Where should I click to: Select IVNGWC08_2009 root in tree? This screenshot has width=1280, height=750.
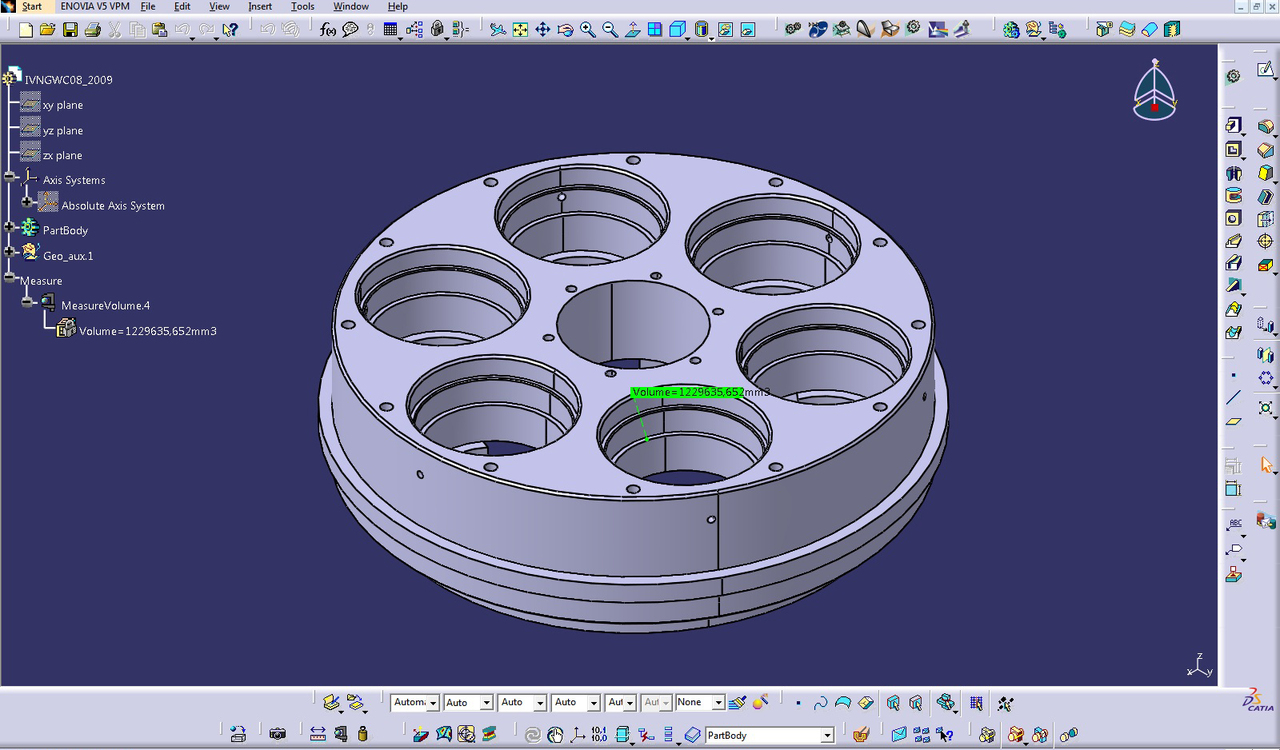(x=68, y=80)
